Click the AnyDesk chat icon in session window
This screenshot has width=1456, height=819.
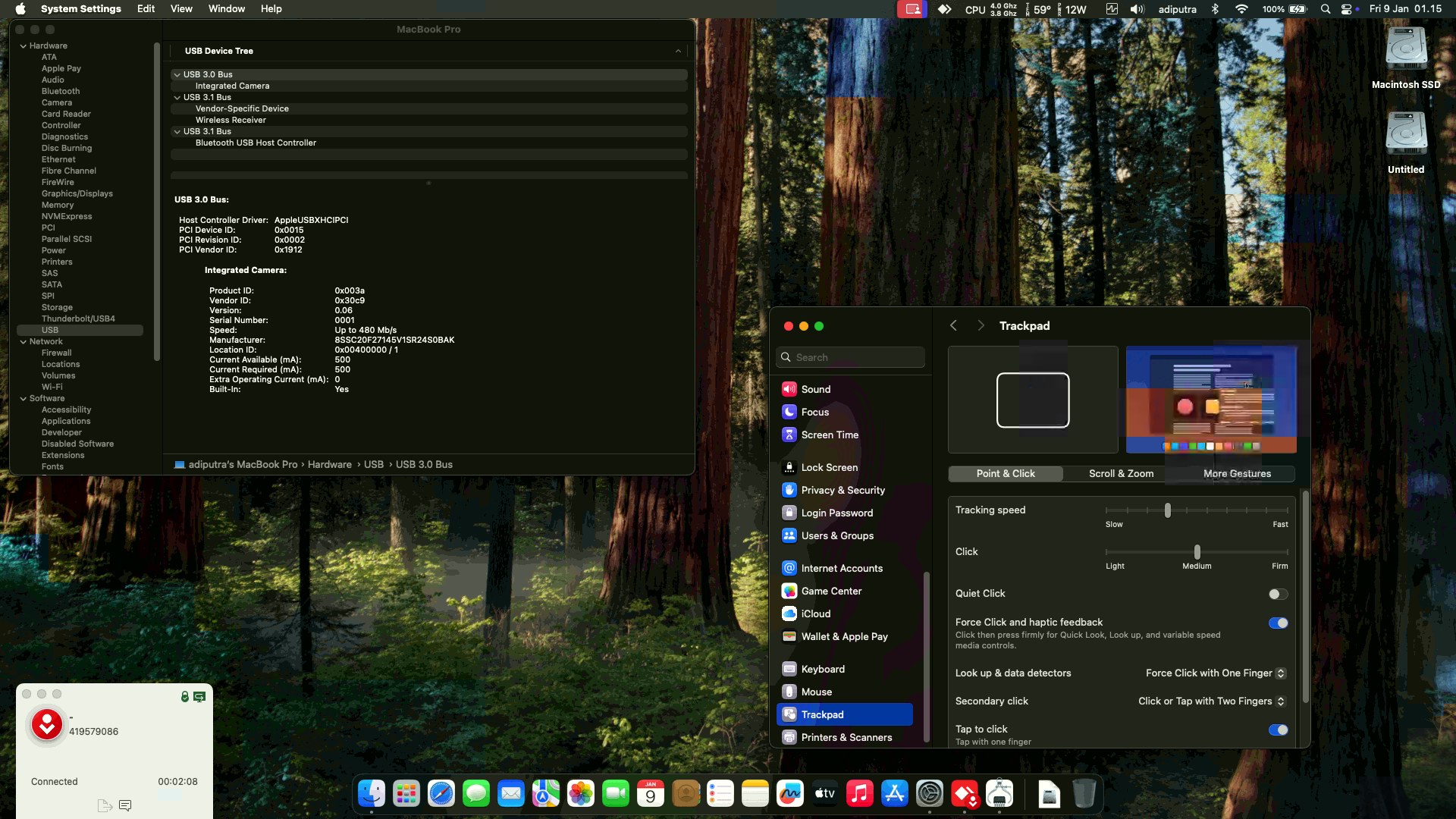[x=125, y=805]
